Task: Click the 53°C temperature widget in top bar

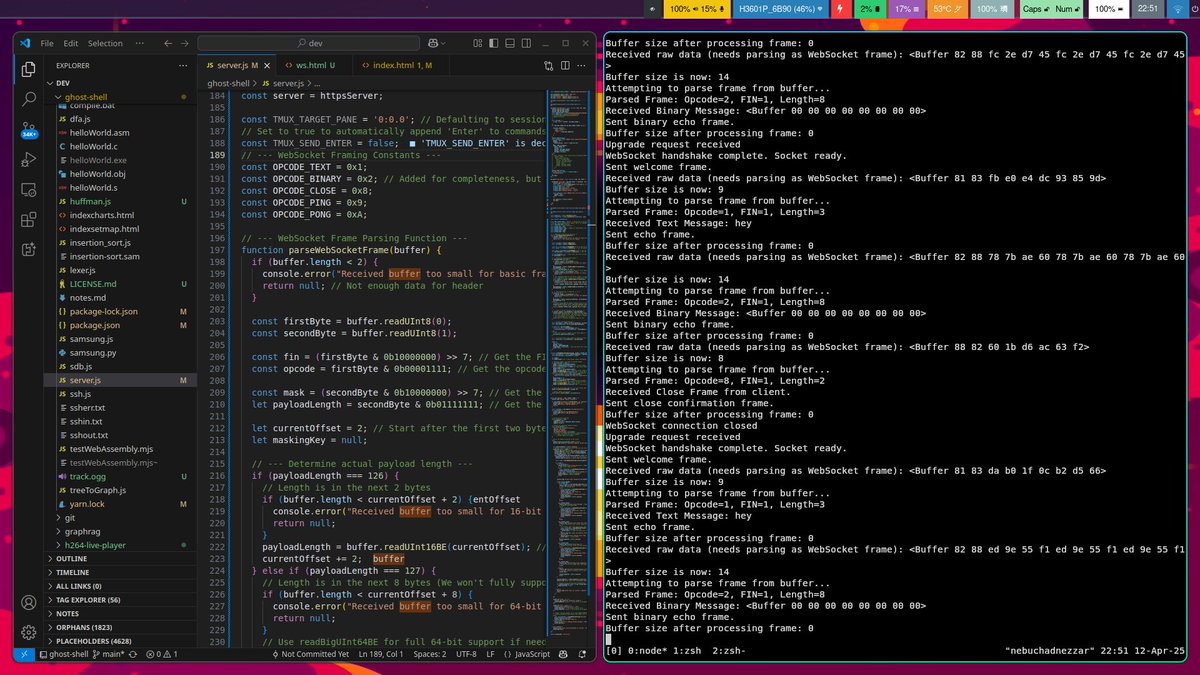Action: pyautogui.click(x=948, y=9)
